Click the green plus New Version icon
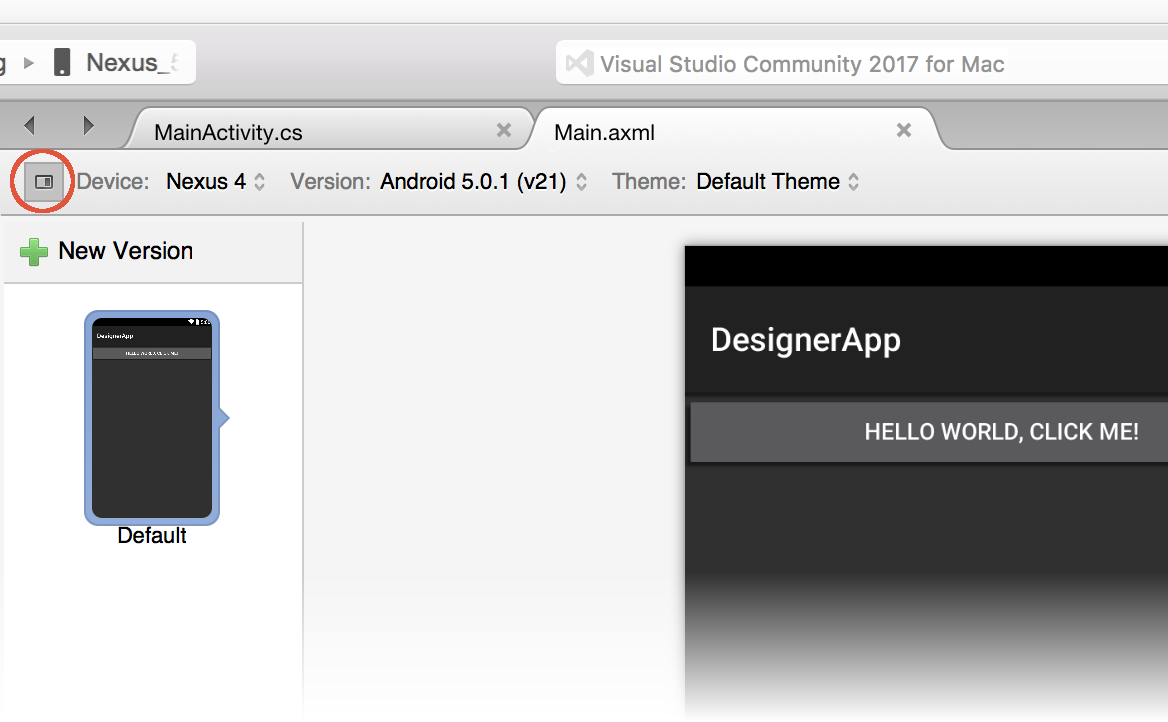1168x722 pixels. 34,252
